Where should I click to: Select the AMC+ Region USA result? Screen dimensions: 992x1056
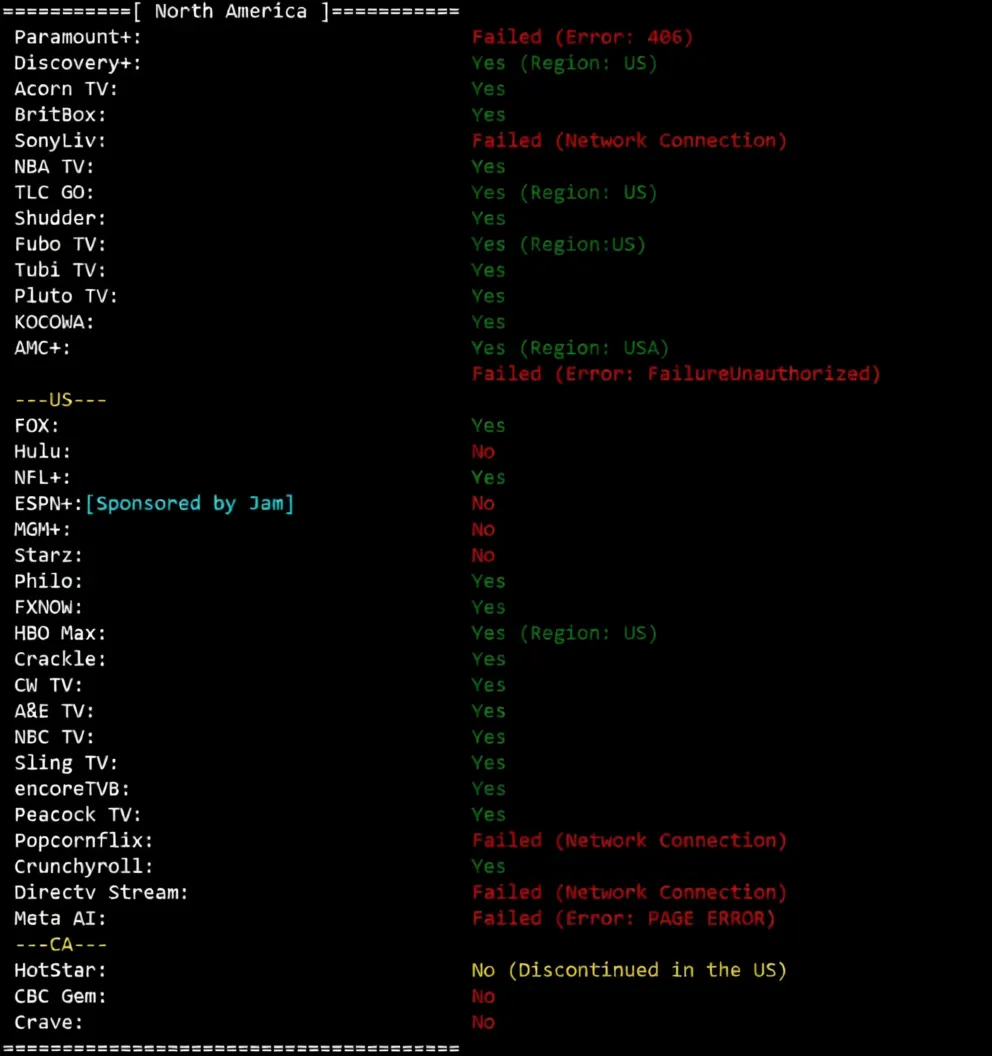tap(570, 348)
